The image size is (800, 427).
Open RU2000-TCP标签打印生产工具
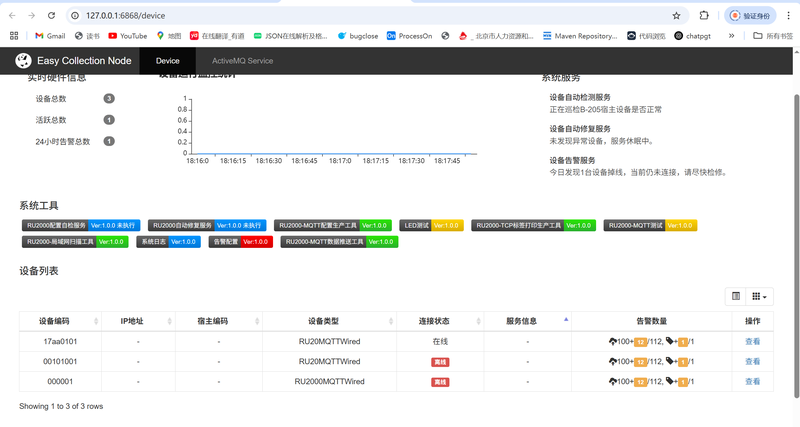tap(534, 225)
